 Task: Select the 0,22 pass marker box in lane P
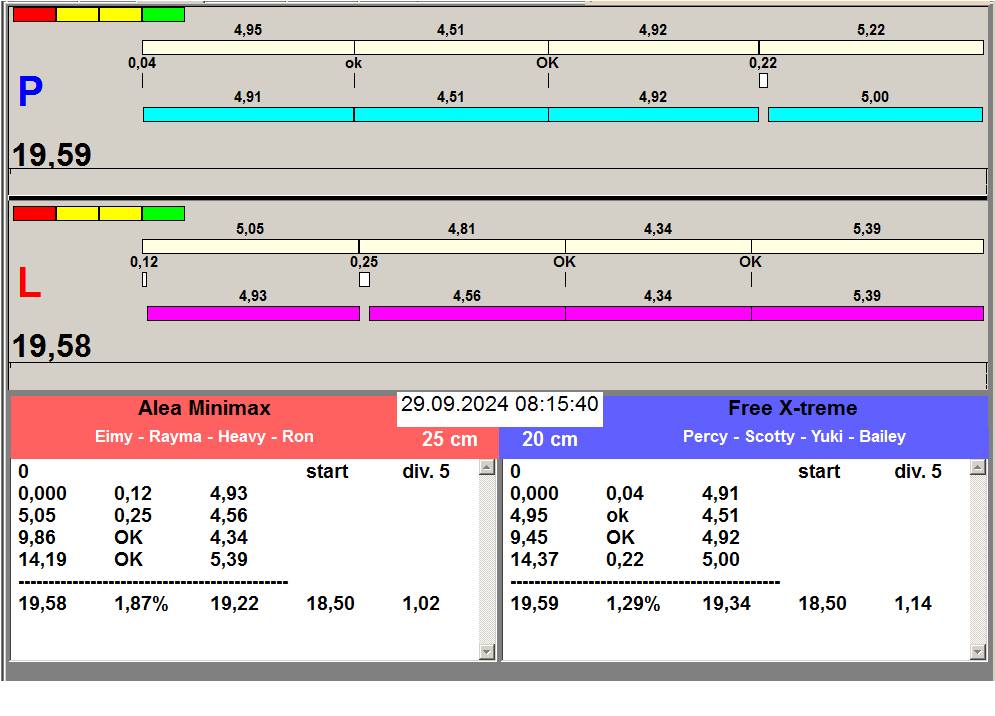[x=763, y=81]
